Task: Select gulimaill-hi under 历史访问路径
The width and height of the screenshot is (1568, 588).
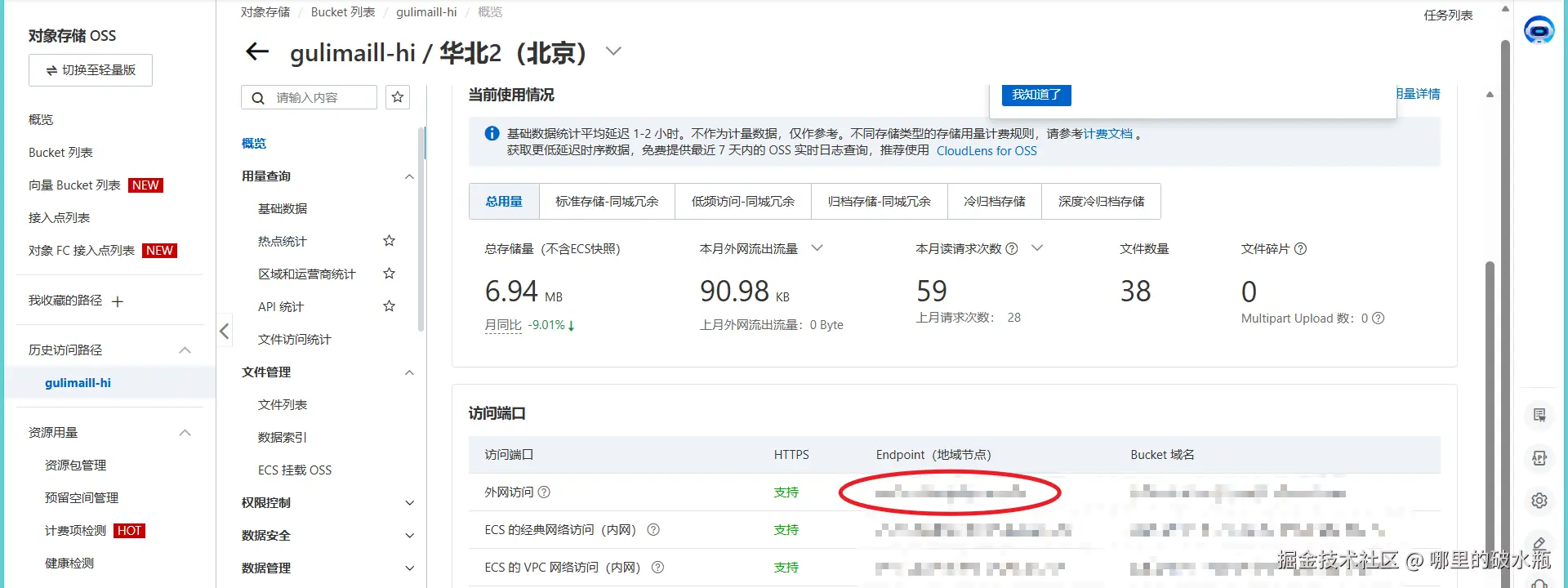Action: [78, 383]
